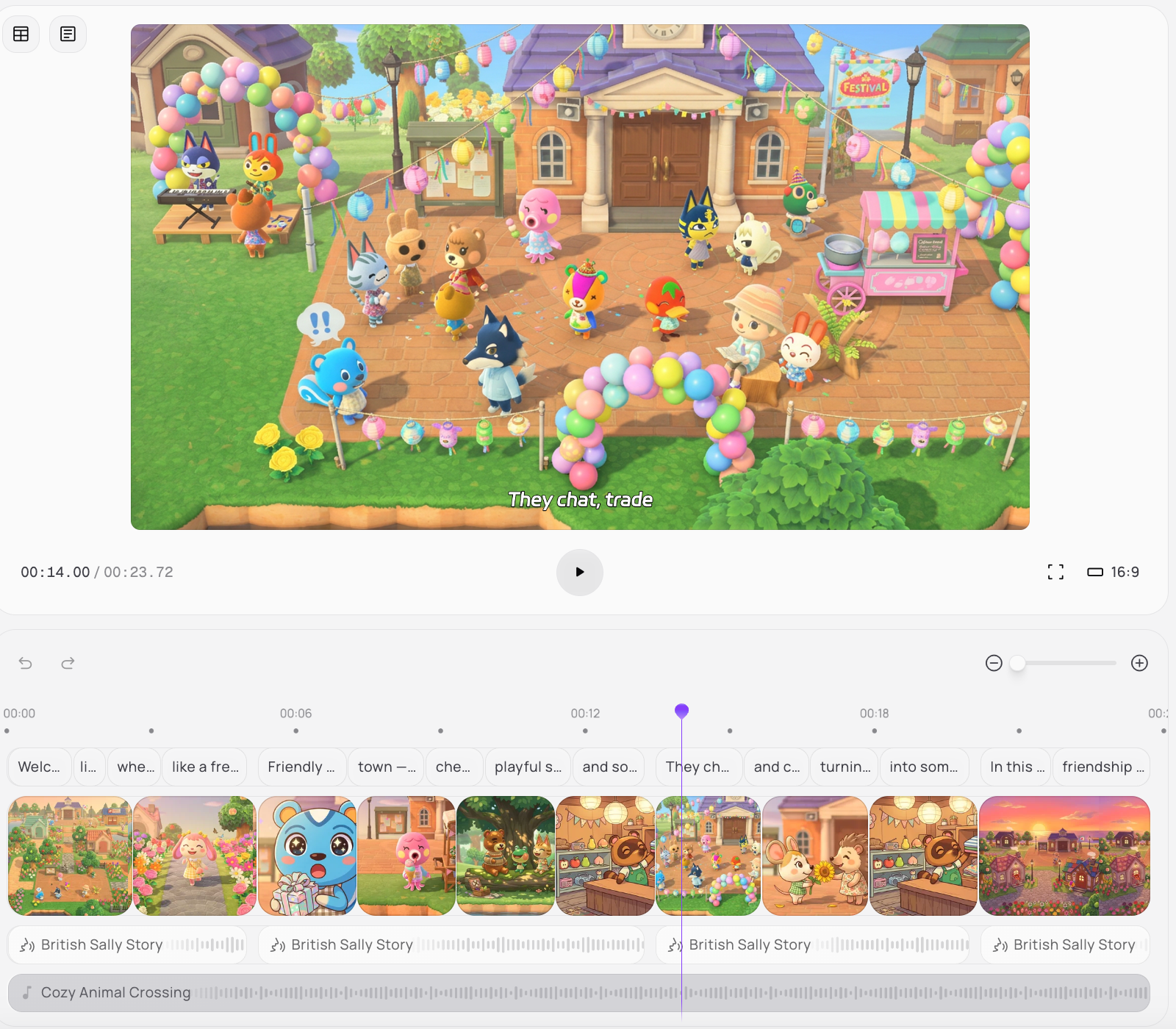1176x1029 pixels.
Task: Select the "They ch..." caption segment
Action: 698,767
